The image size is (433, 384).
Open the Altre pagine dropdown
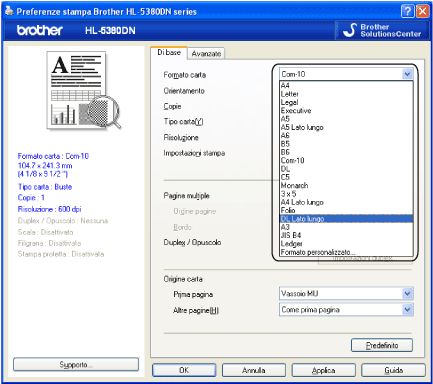click(346, 310)
